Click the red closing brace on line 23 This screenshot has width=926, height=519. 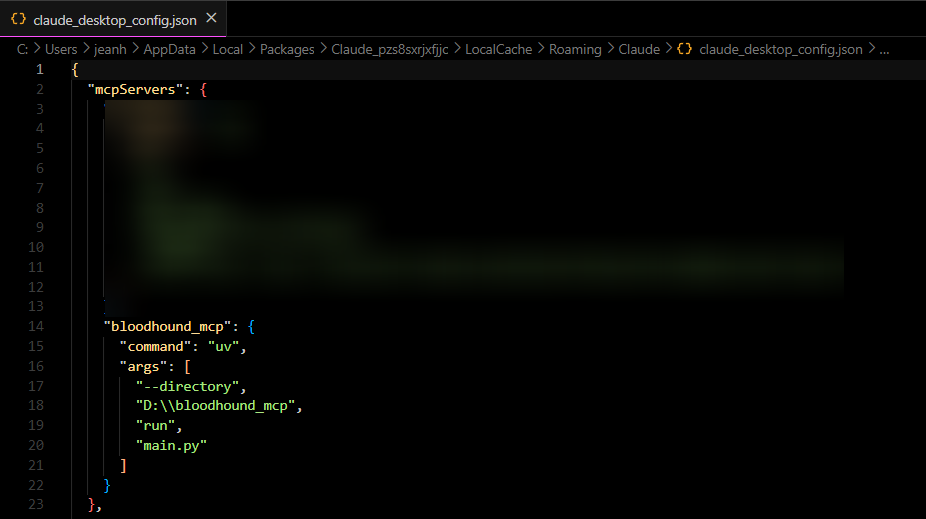[92, 505]
